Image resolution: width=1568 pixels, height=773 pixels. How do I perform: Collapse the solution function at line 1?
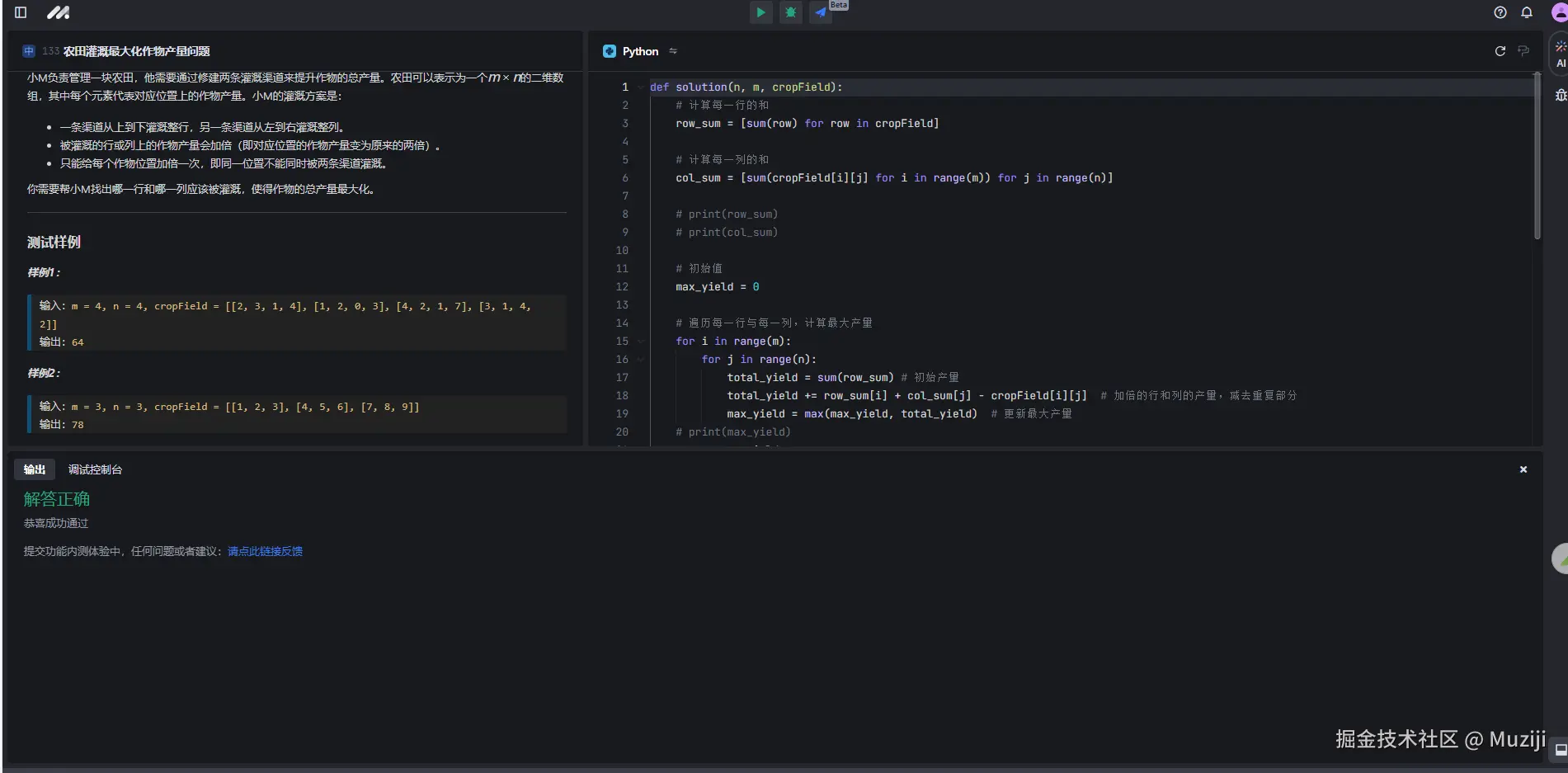click(x=641, y=87)
